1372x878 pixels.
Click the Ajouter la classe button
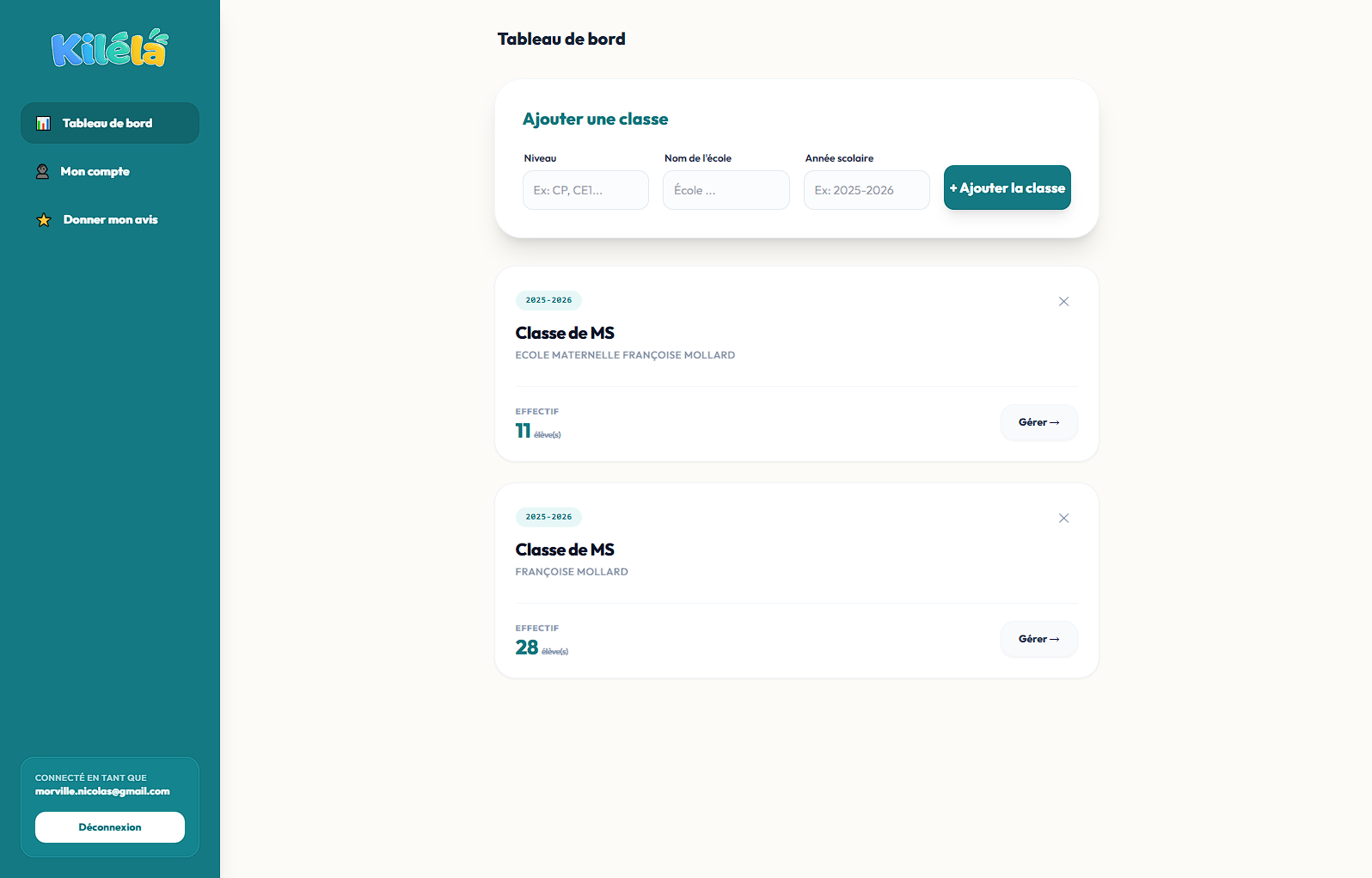coord(1008,187)
